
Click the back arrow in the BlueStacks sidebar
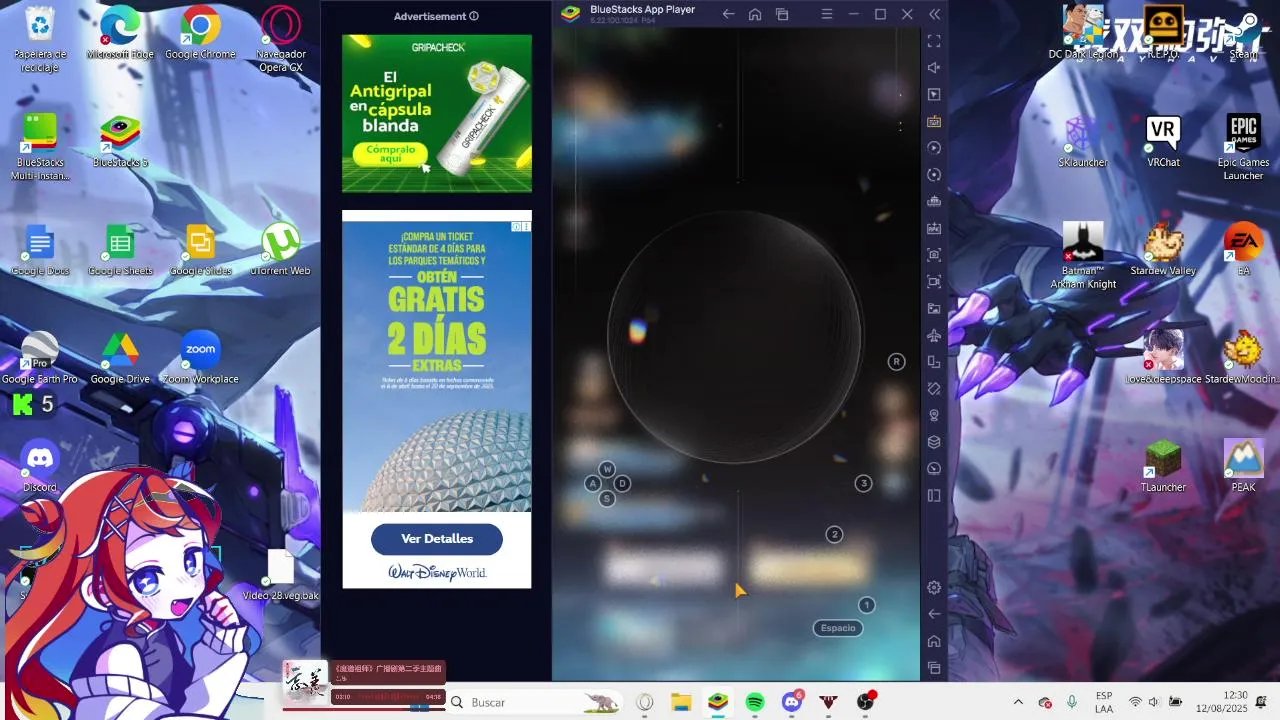934,614
